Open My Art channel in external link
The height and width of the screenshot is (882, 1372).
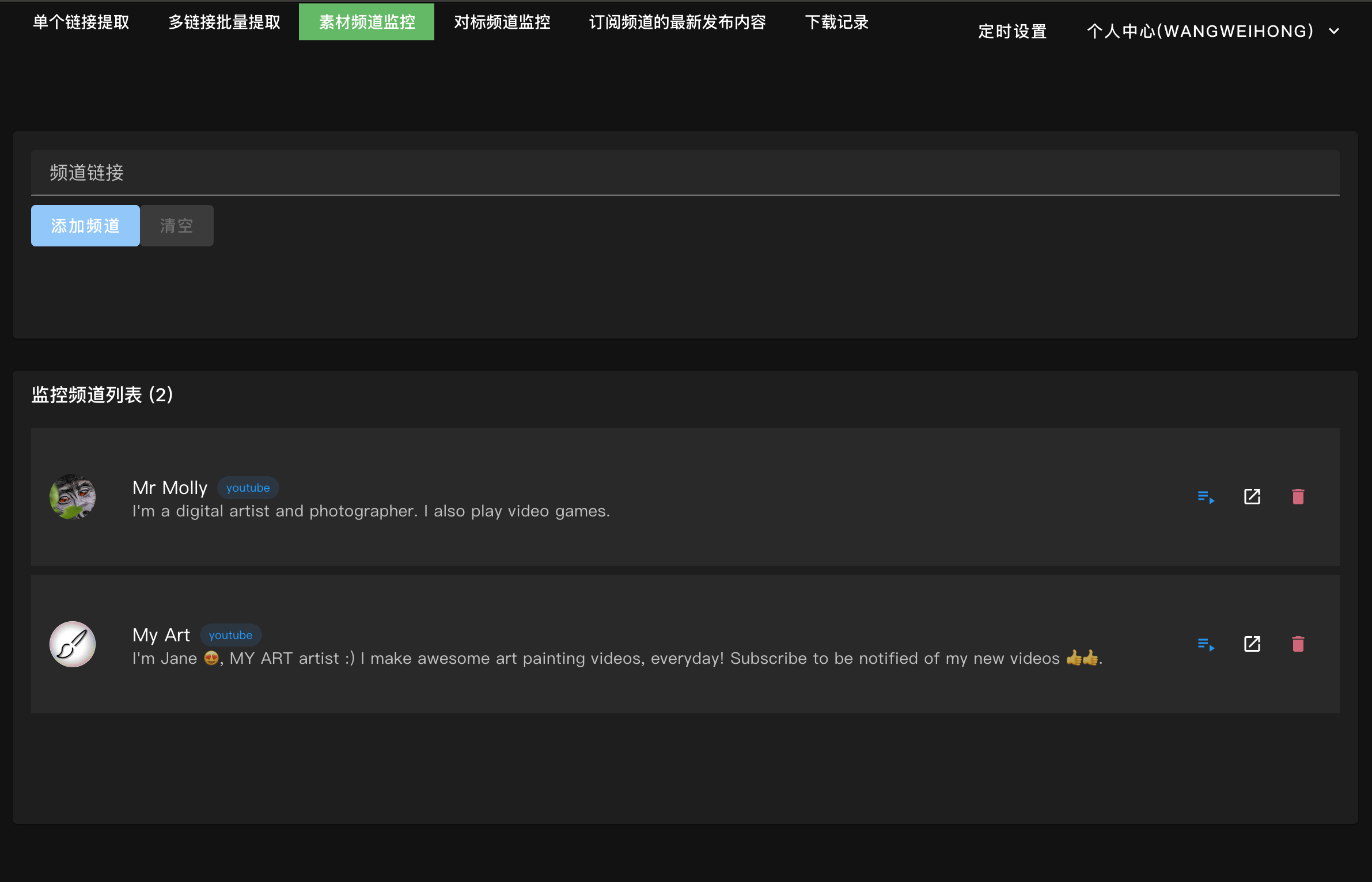coord(1252,644)
